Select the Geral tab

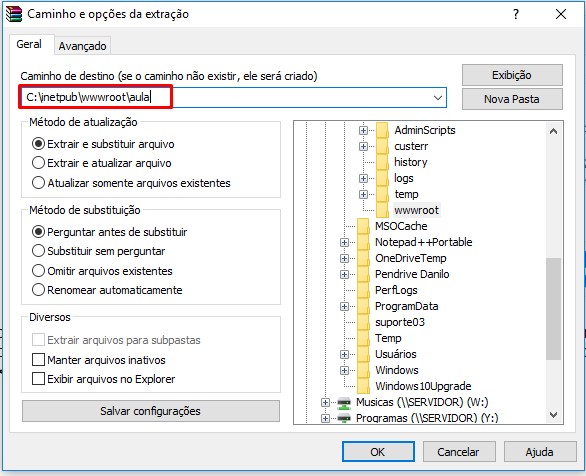pyautogui.click(x=29, y=44)
